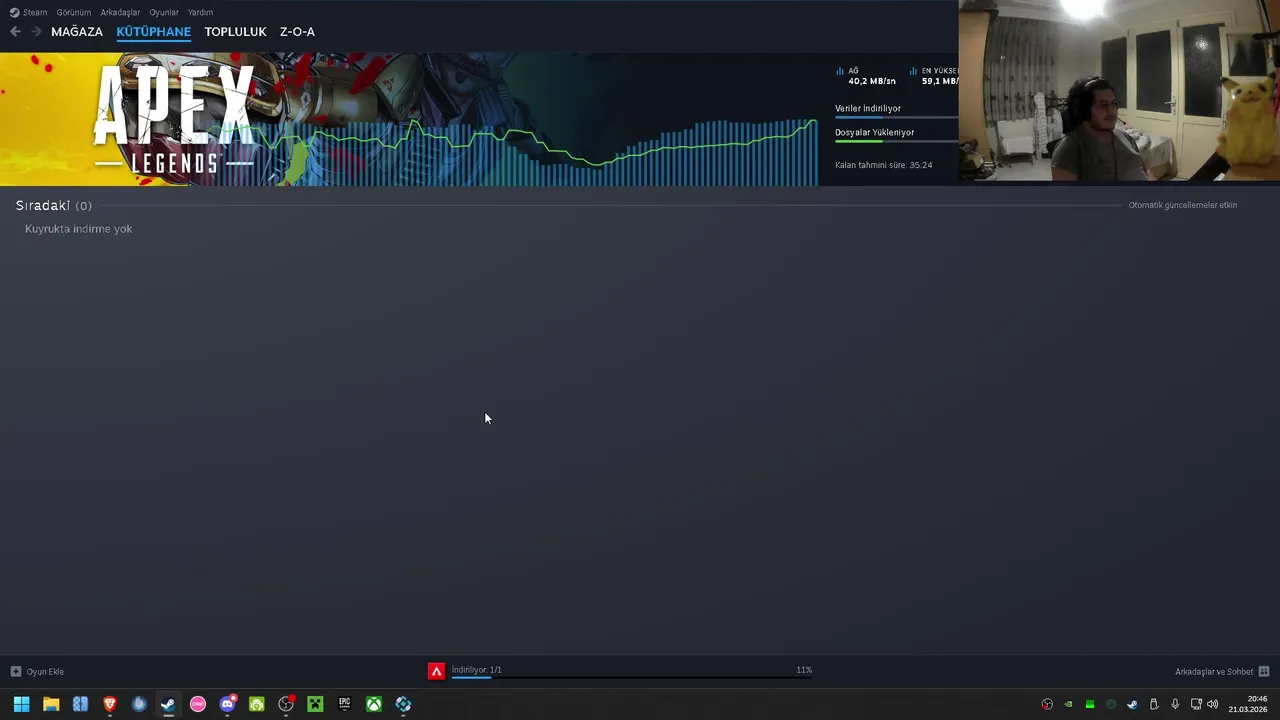Click the green square tray icon

(x=1090, y=704)
